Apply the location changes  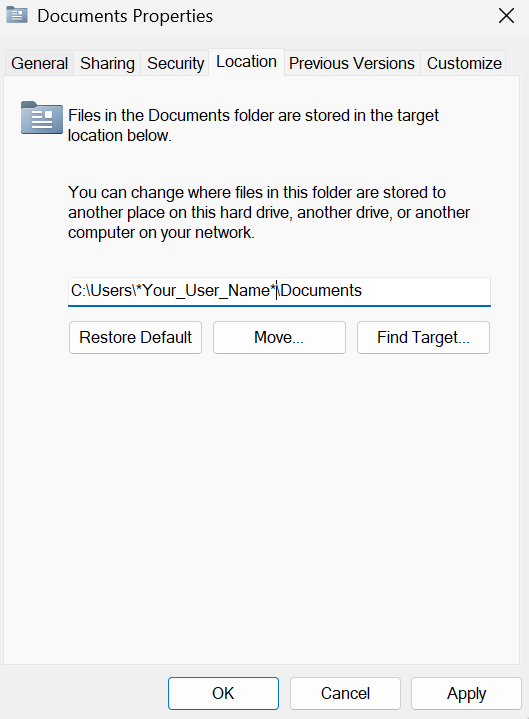tap(466, 693)
